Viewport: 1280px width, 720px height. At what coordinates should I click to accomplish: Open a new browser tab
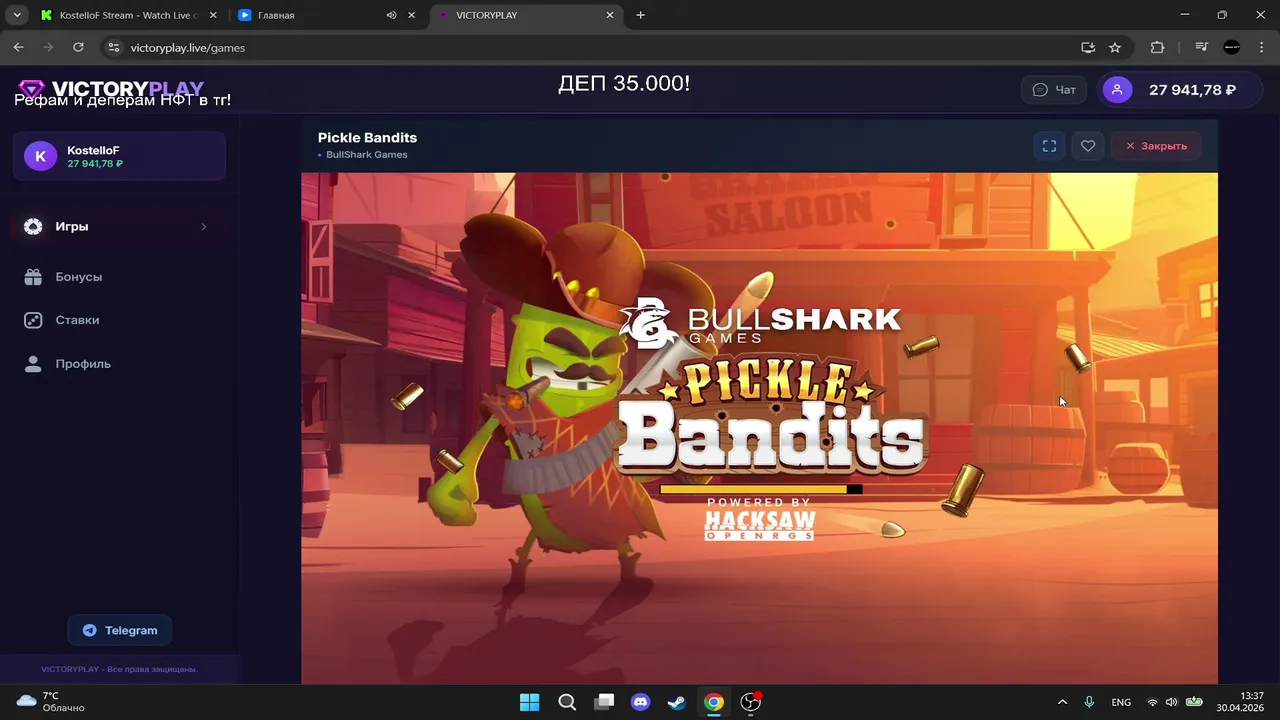(641, 15)
